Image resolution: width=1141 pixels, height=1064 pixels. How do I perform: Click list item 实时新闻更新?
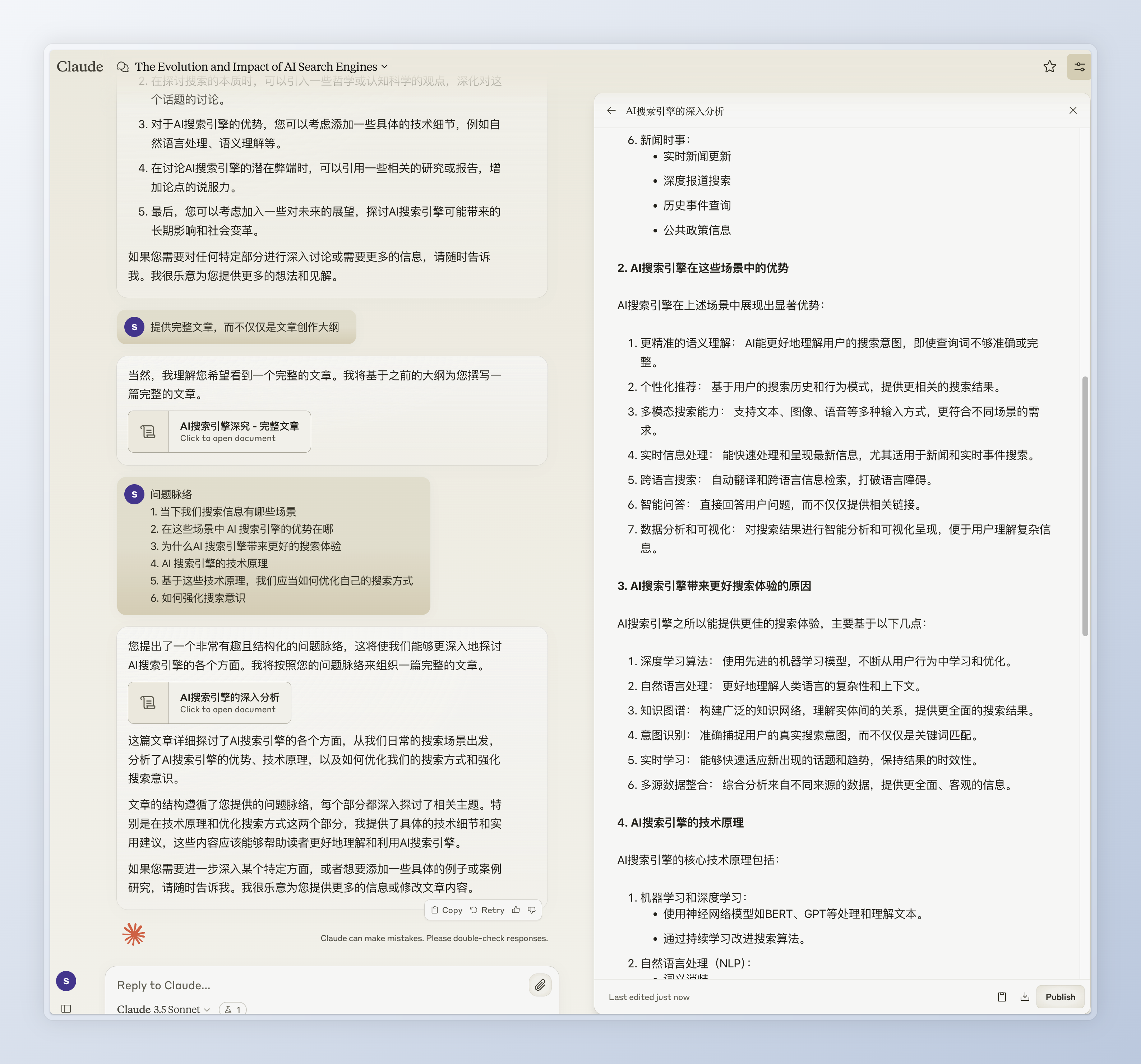(697, 157)
